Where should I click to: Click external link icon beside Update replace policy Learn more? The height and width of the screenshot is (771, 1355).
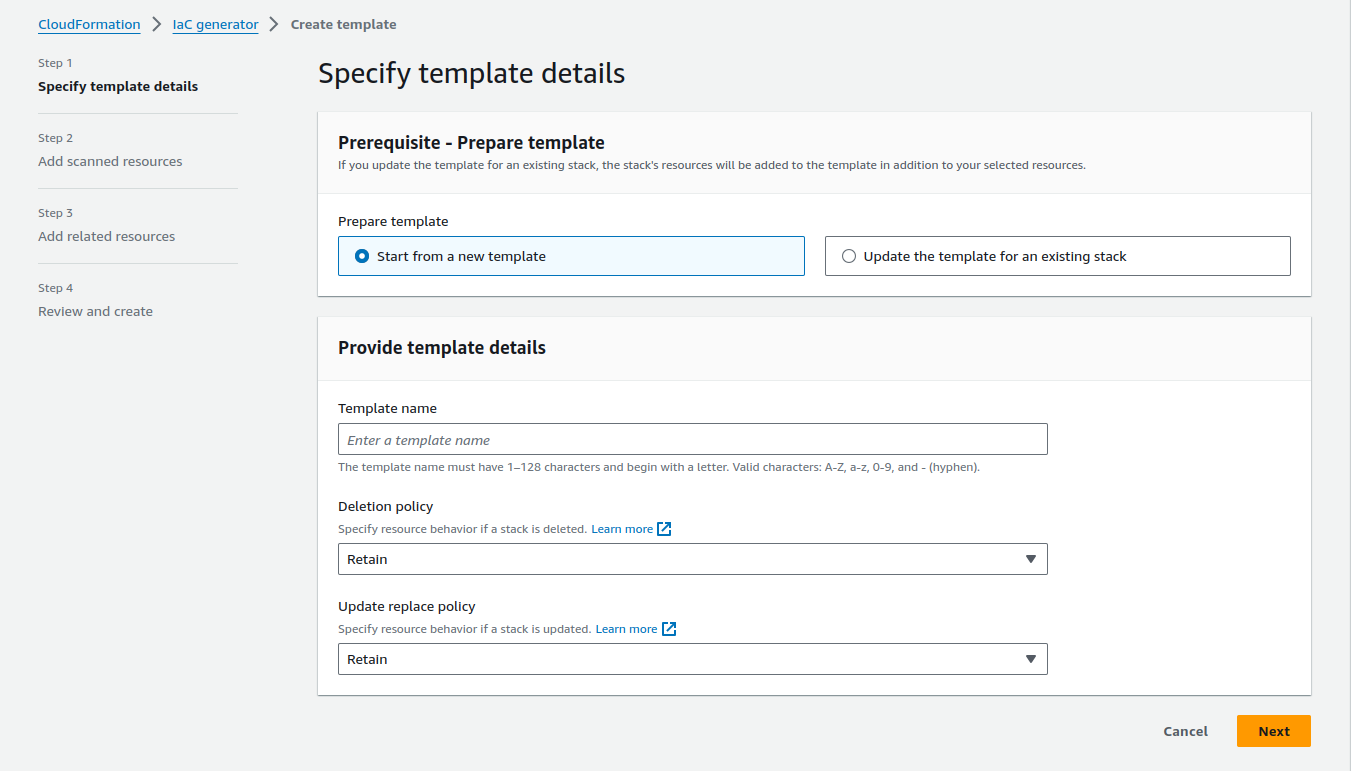tap(669, 629)
